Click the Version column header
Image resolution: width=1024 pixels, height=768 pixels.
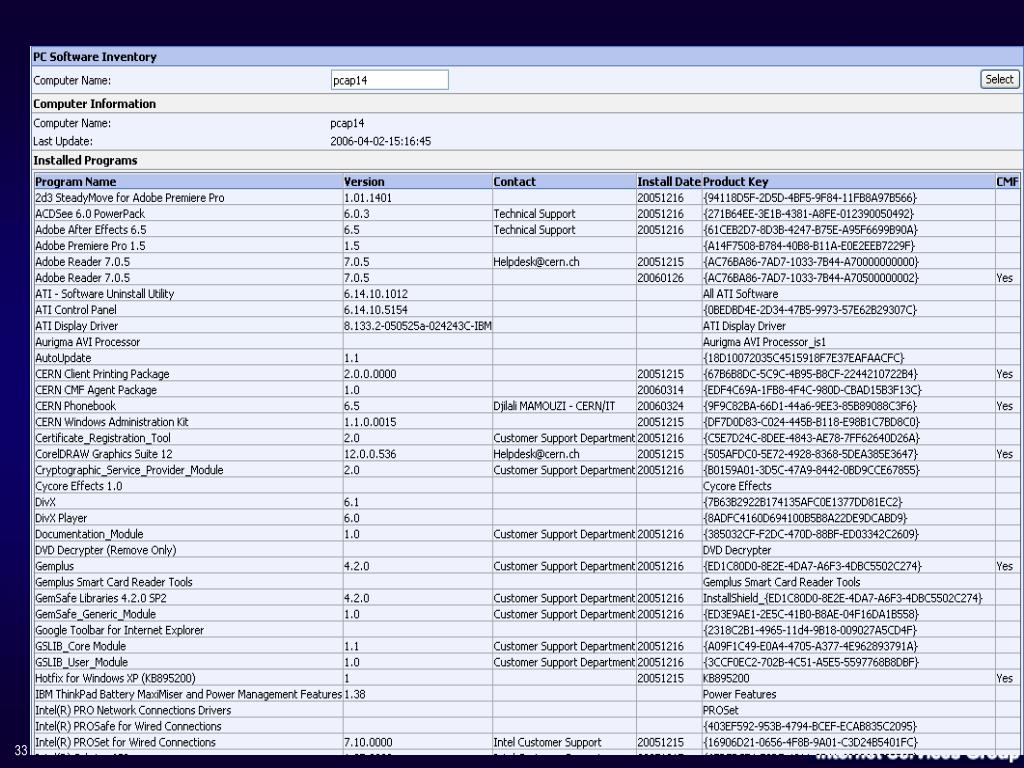(x=364, y=182)
